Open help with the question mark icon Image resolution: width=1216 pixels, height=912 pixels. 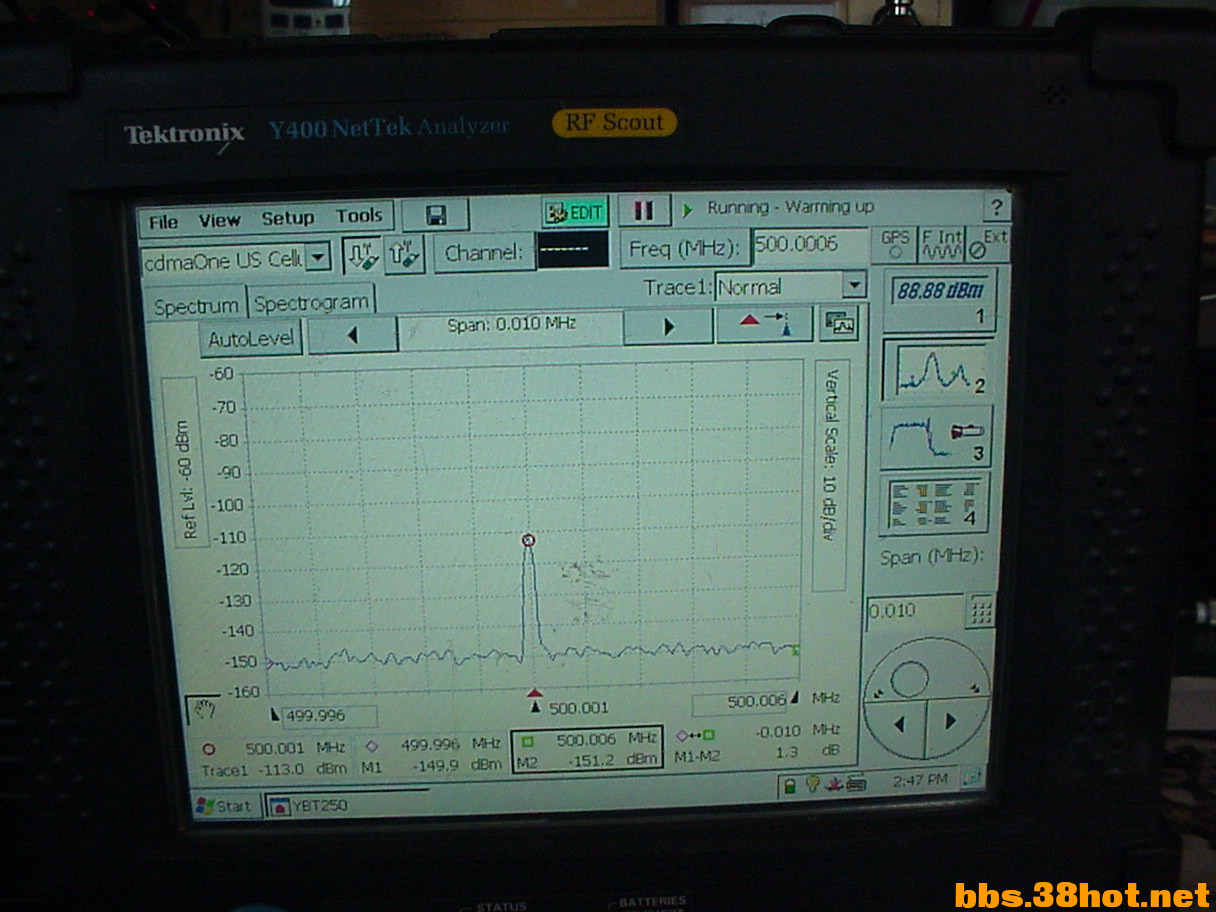[996, 207]
